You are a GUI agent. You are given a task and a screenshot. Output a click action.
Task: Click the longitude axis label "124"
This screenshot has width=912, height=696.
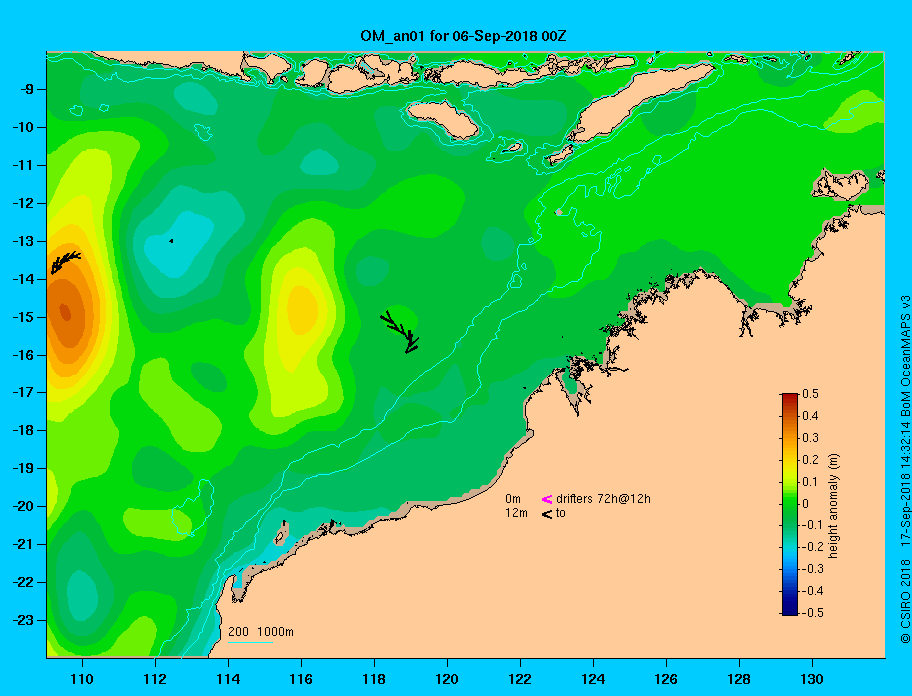point(593,679)
